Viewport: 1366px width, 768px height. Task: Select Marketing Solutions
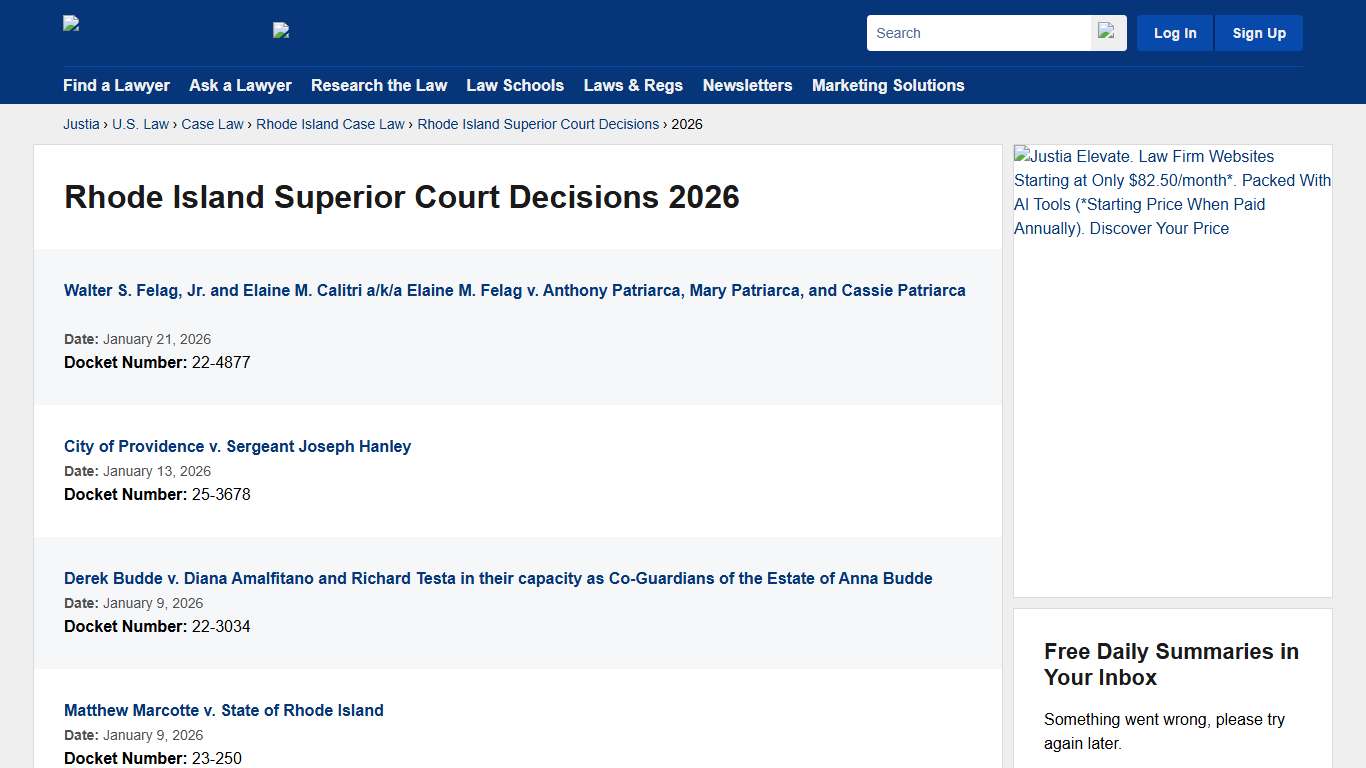(x=888, y=86)
